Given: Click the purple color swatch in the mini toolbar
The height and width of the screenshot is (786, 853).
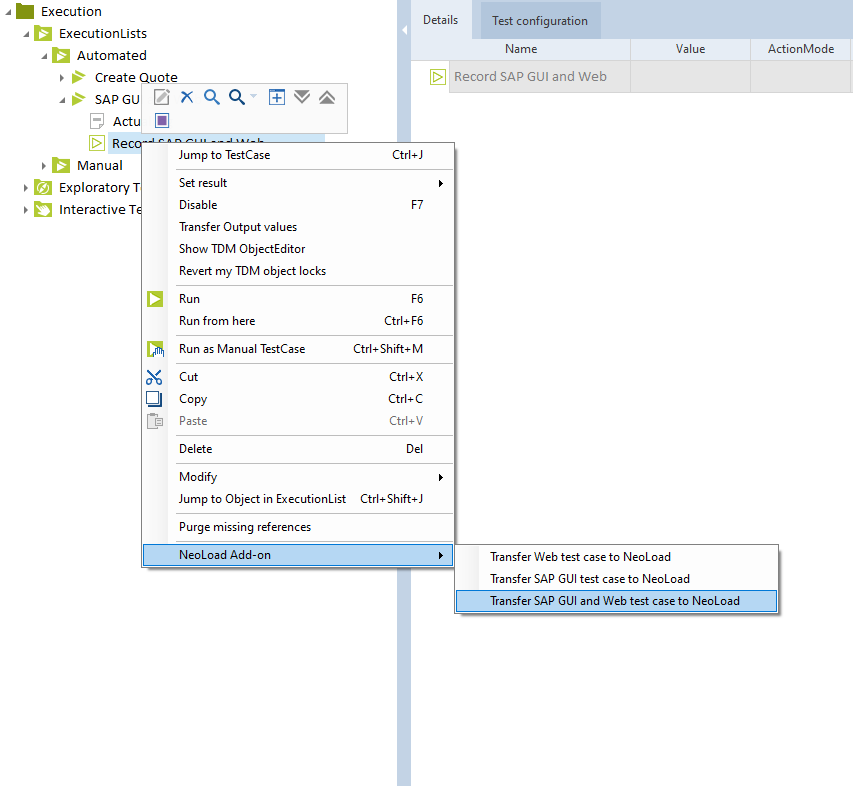Looking at the screenshot, I should click(x=161, y=120).
